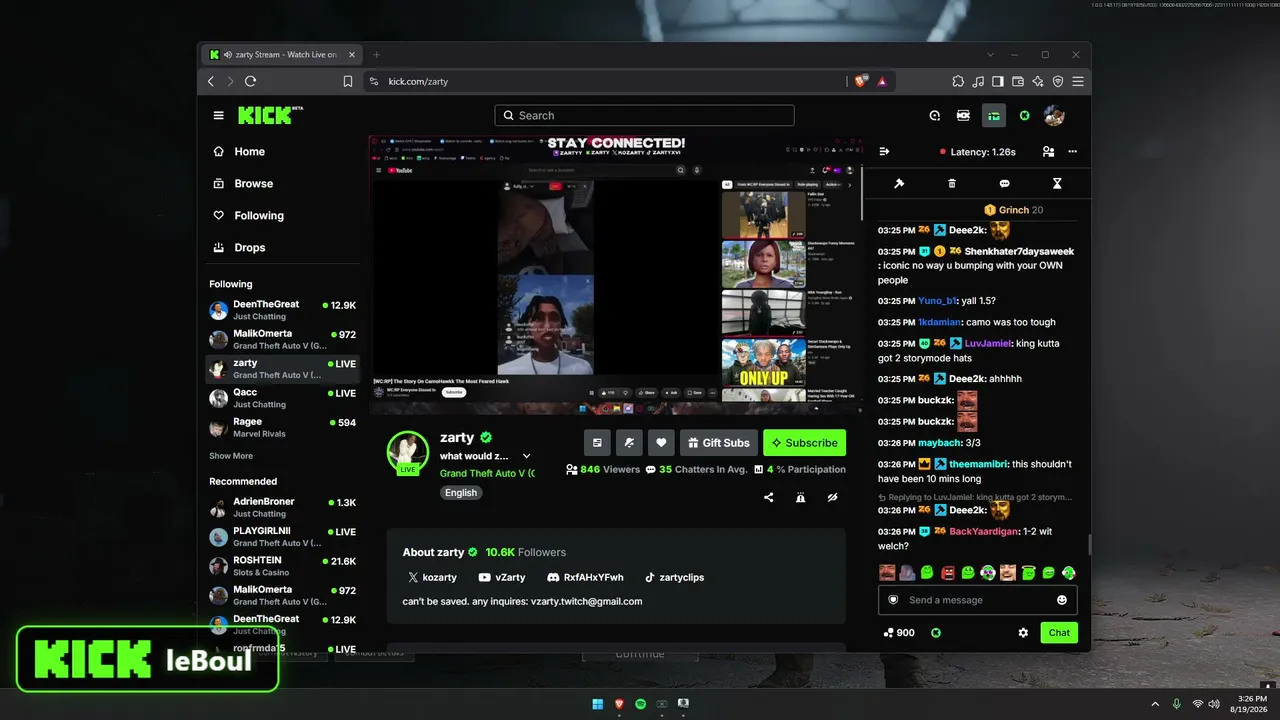Open AdrienBroner in Recommended list
The height and width of the screenshot is (720, 1280).
click(x=283, y=507)
